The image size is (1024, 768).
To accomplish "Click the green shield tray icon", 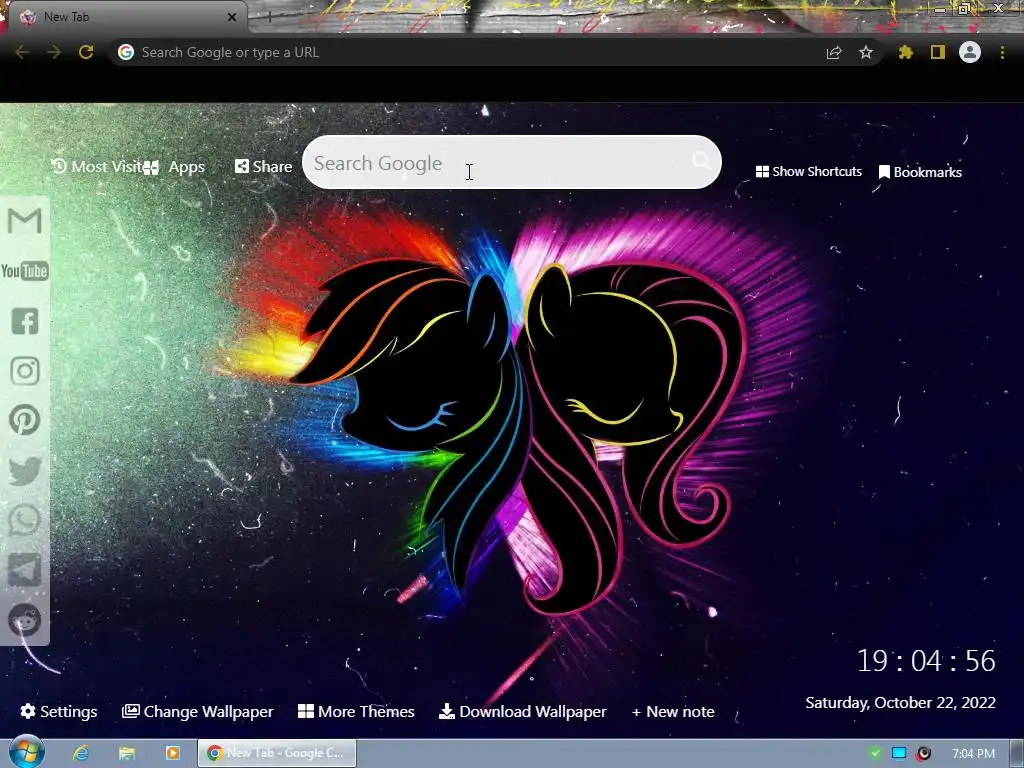I will point(875,753).
